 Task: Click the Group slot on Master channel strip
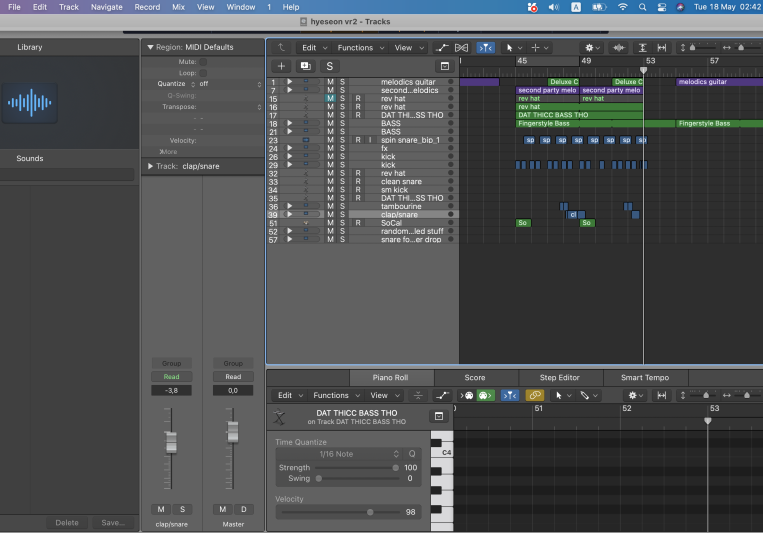coord(233,363)
